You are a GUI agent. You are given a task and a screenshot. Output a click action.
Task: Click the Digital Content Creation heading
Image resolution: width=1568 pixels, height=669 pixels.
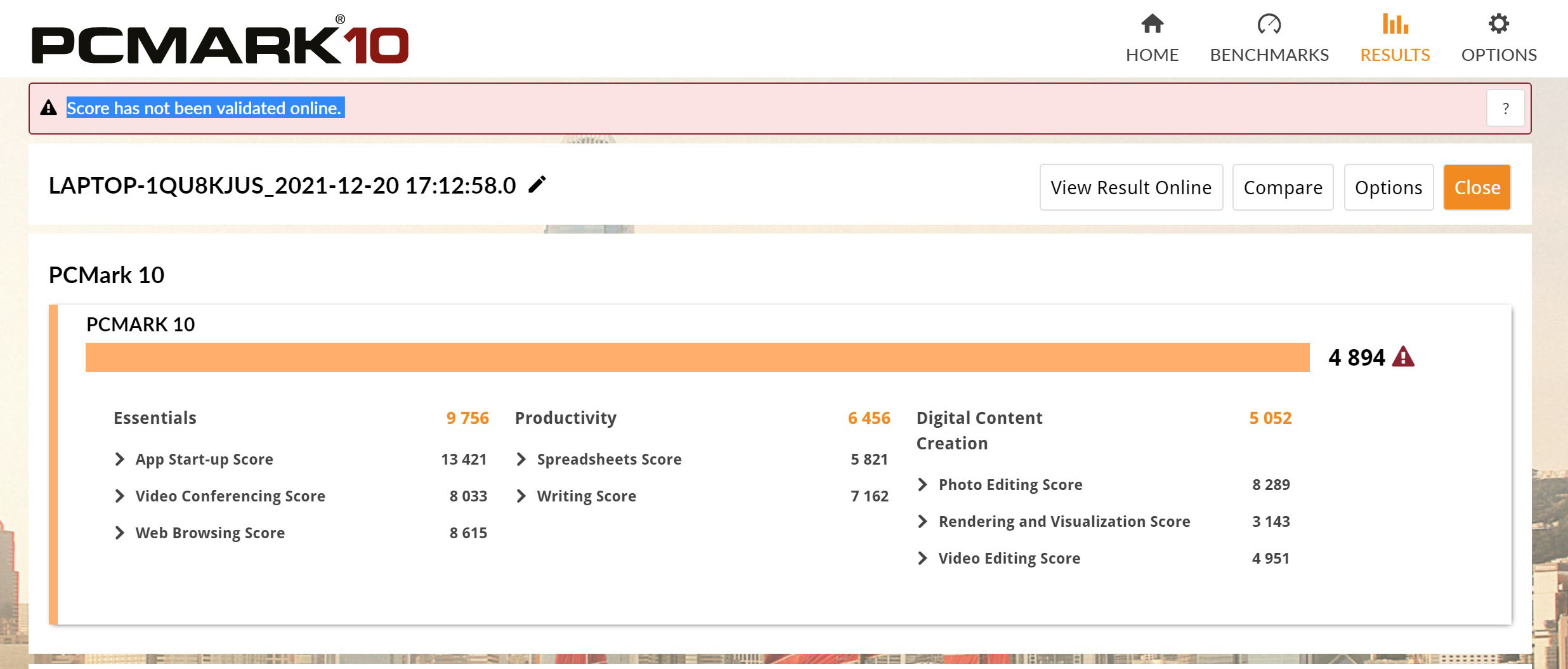tap(979, 430)
